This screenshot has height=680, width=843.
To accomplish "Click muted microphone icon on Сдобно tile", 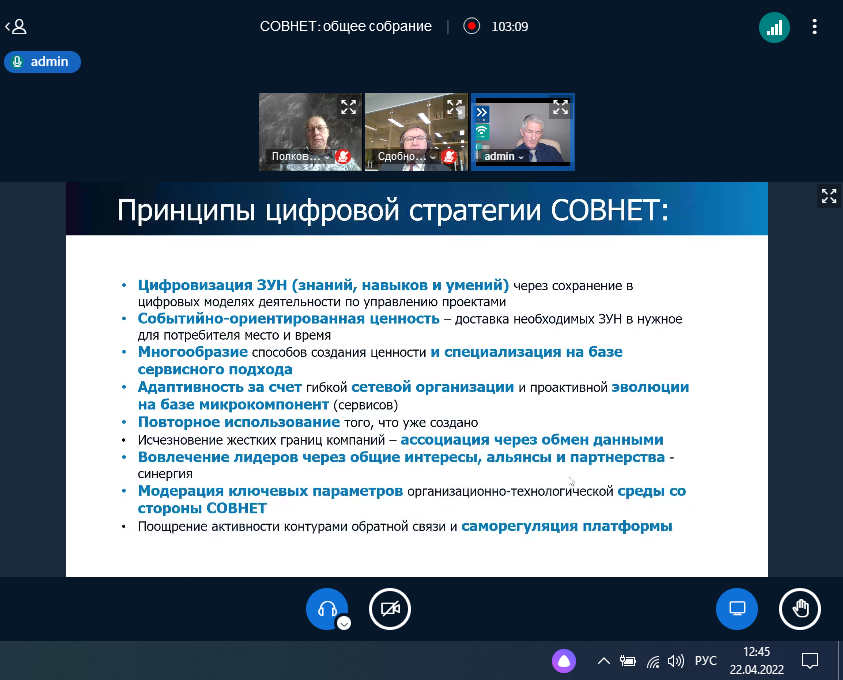I will (449, 156).
